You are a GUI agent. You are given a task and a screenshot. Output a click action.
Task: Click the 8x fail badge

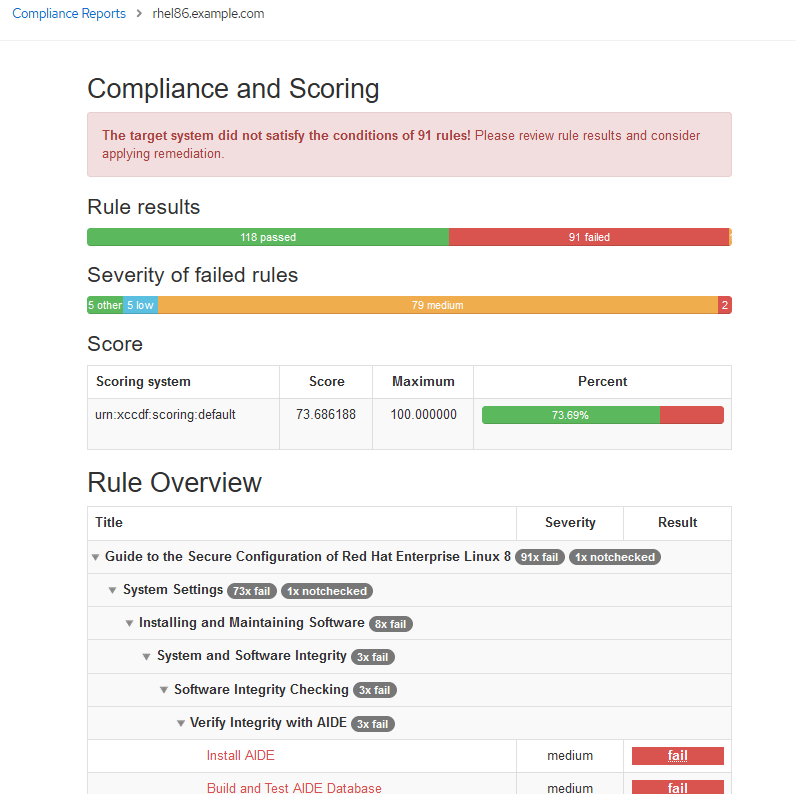[x=390, y=624]
